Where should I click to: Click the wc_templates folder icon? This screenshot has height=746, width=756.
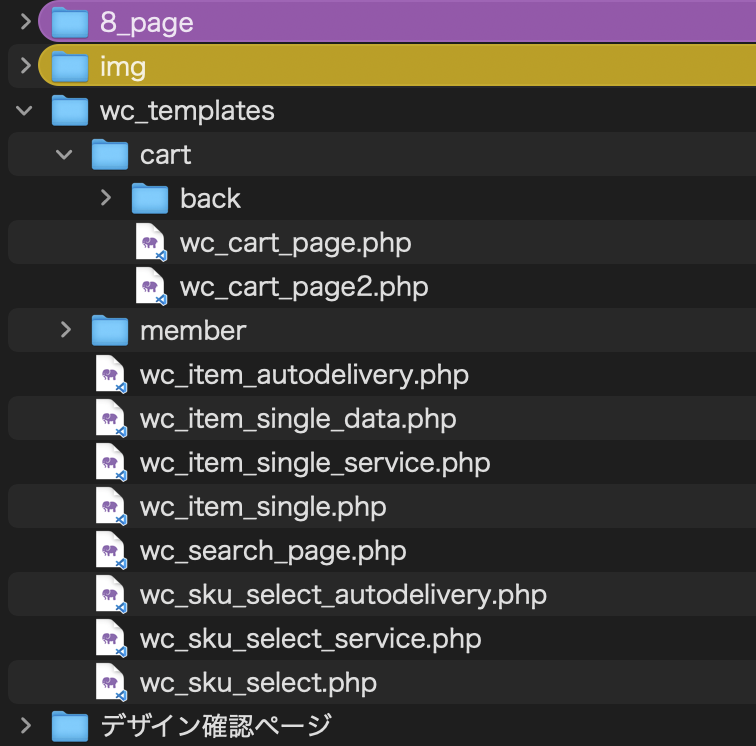(70, 110)
